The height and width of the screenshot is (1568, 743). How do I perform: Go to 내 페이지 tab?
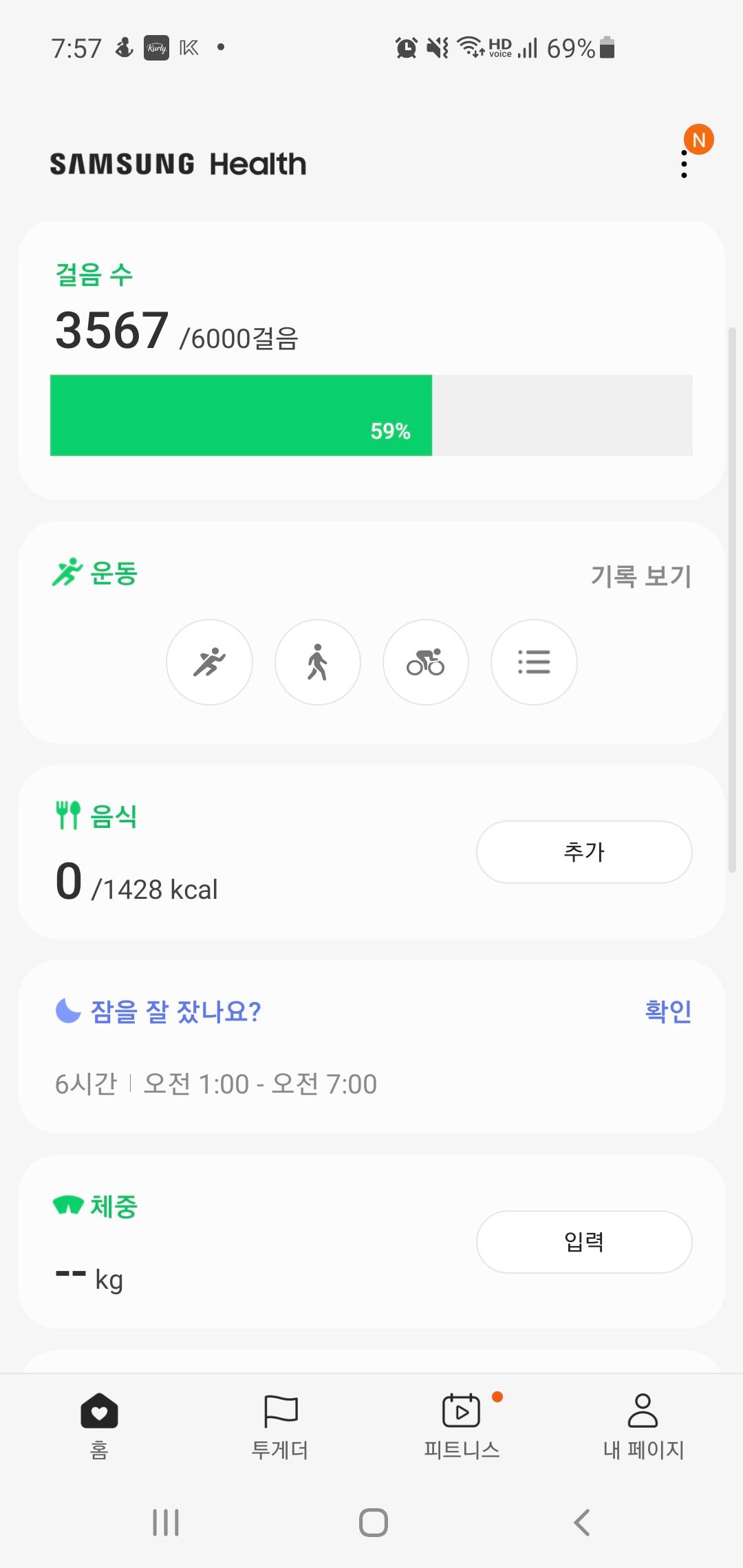(643, 1424)
